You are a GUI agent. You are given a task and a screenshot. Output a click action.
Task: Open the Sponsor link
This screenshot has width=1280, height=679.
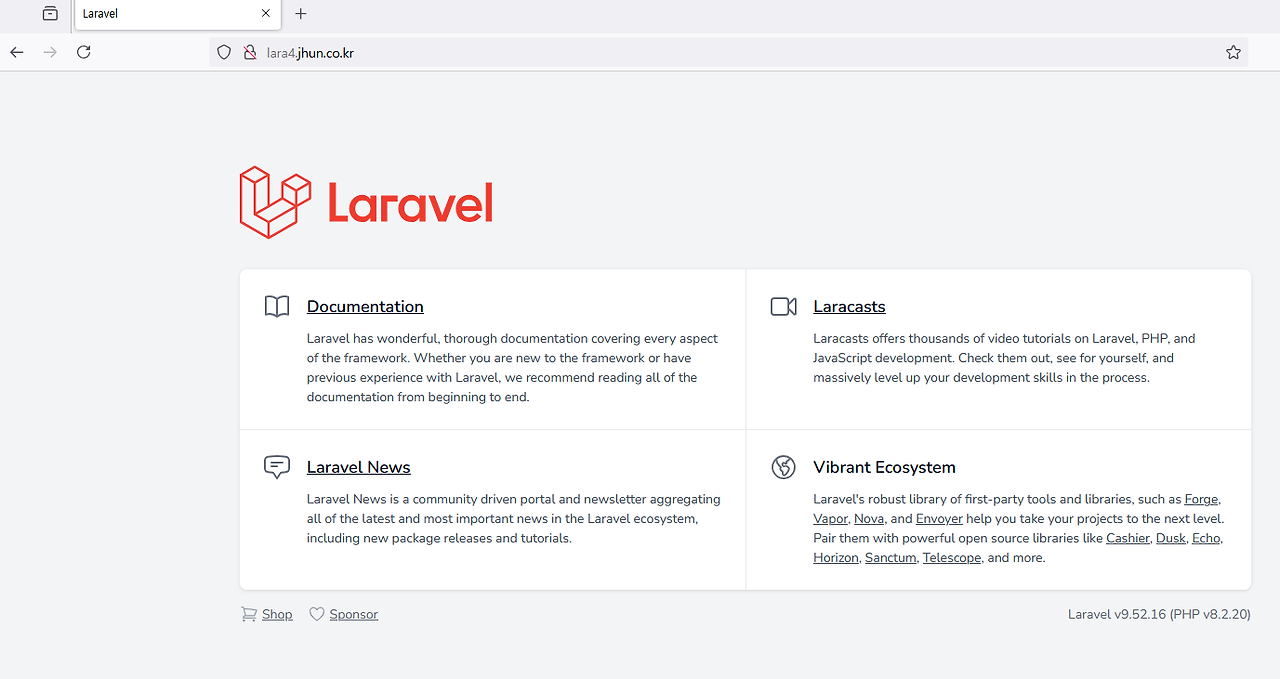354,614
